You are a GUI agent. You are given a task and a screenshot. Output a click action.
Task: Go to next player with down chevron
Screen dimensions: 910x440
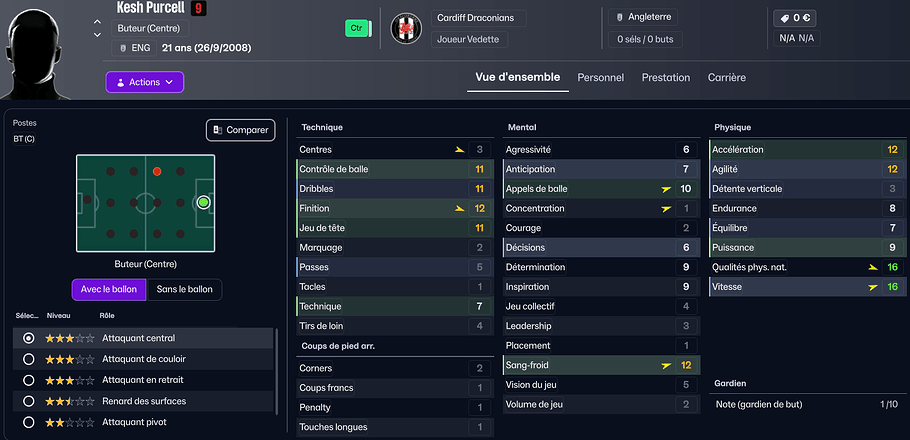pyautogui.click(x=97, y=35)
